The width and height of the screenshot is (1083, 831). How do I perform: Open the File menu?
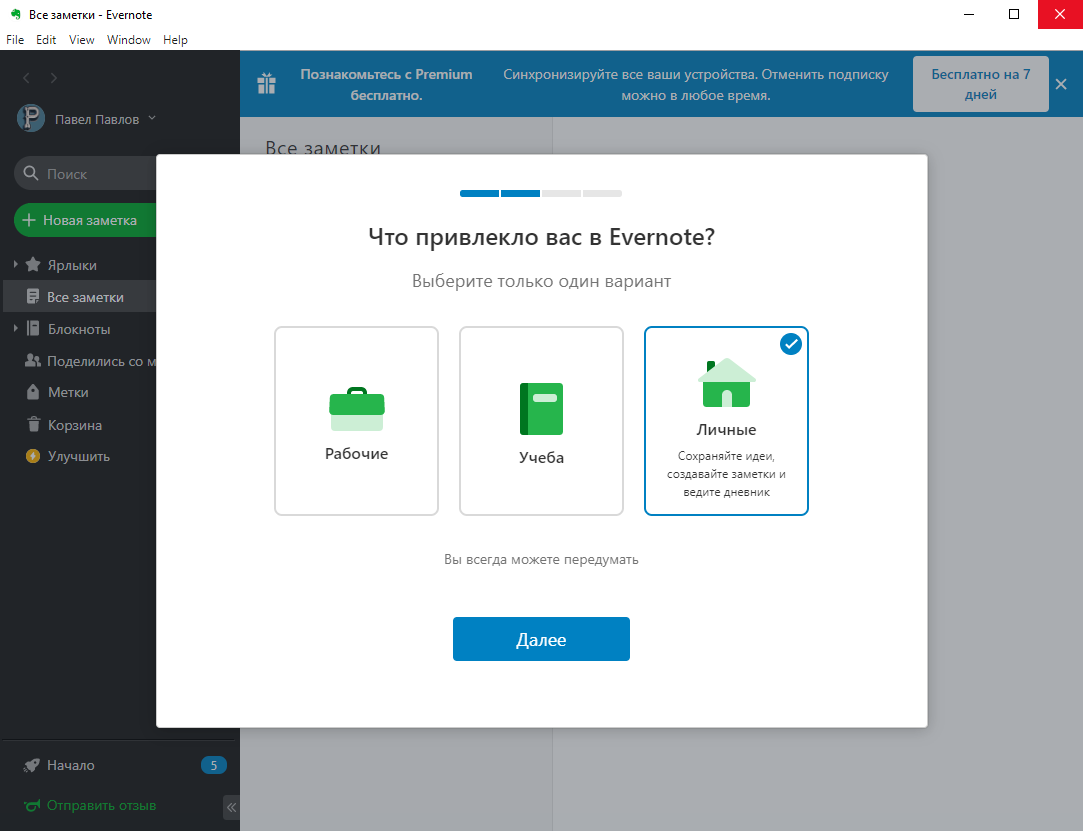tap(15, 39)
